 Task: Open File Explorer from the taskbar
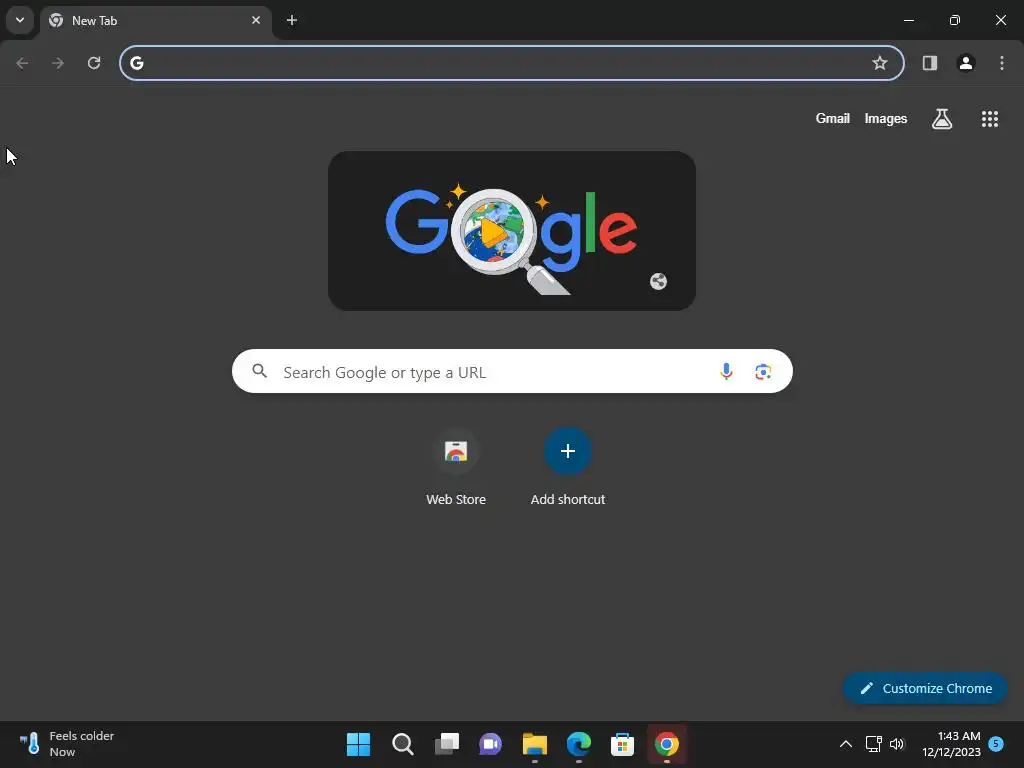534,744
